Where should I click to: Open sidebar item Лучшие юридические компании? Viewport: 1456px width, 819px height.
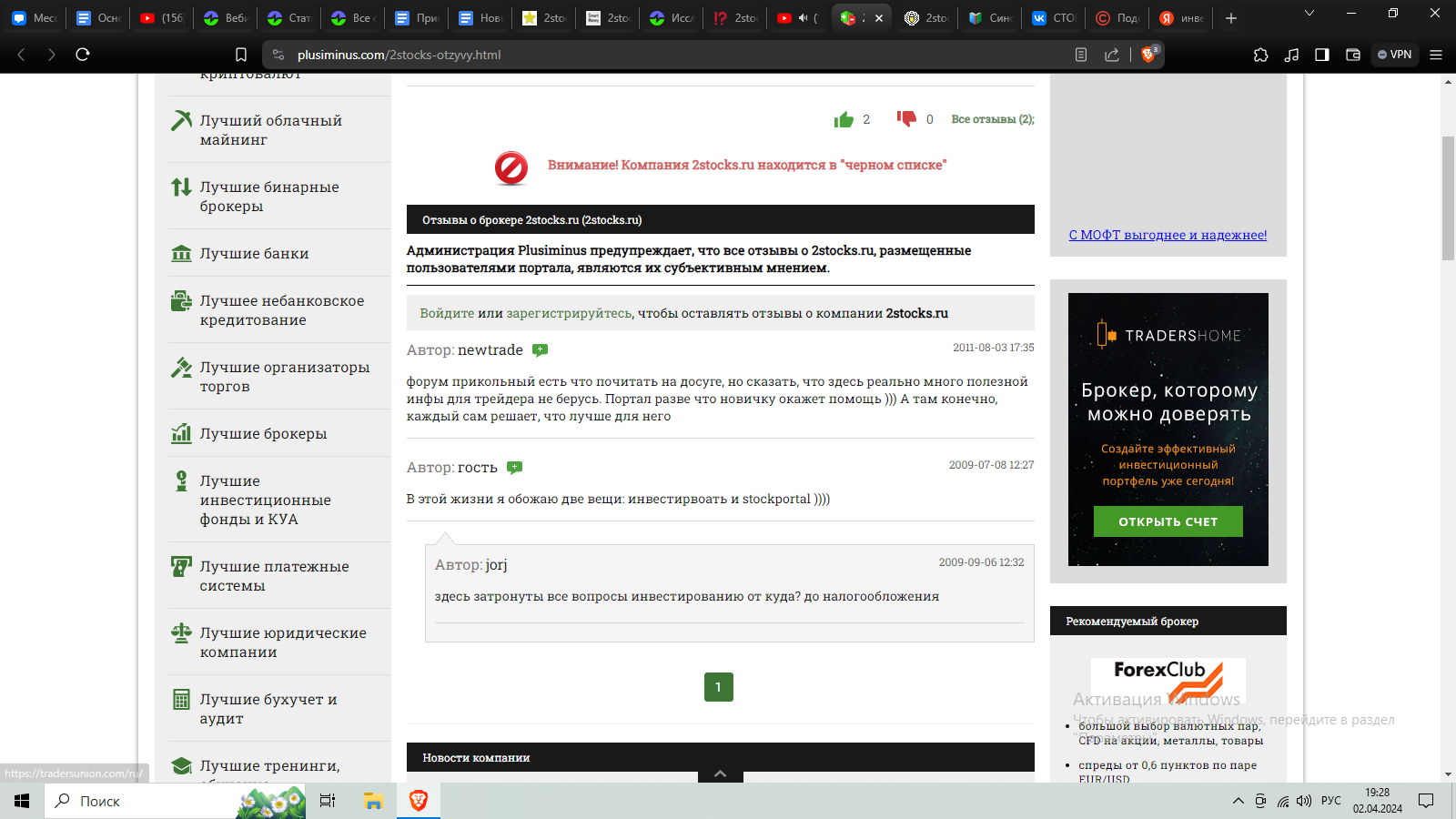point(280,642)
